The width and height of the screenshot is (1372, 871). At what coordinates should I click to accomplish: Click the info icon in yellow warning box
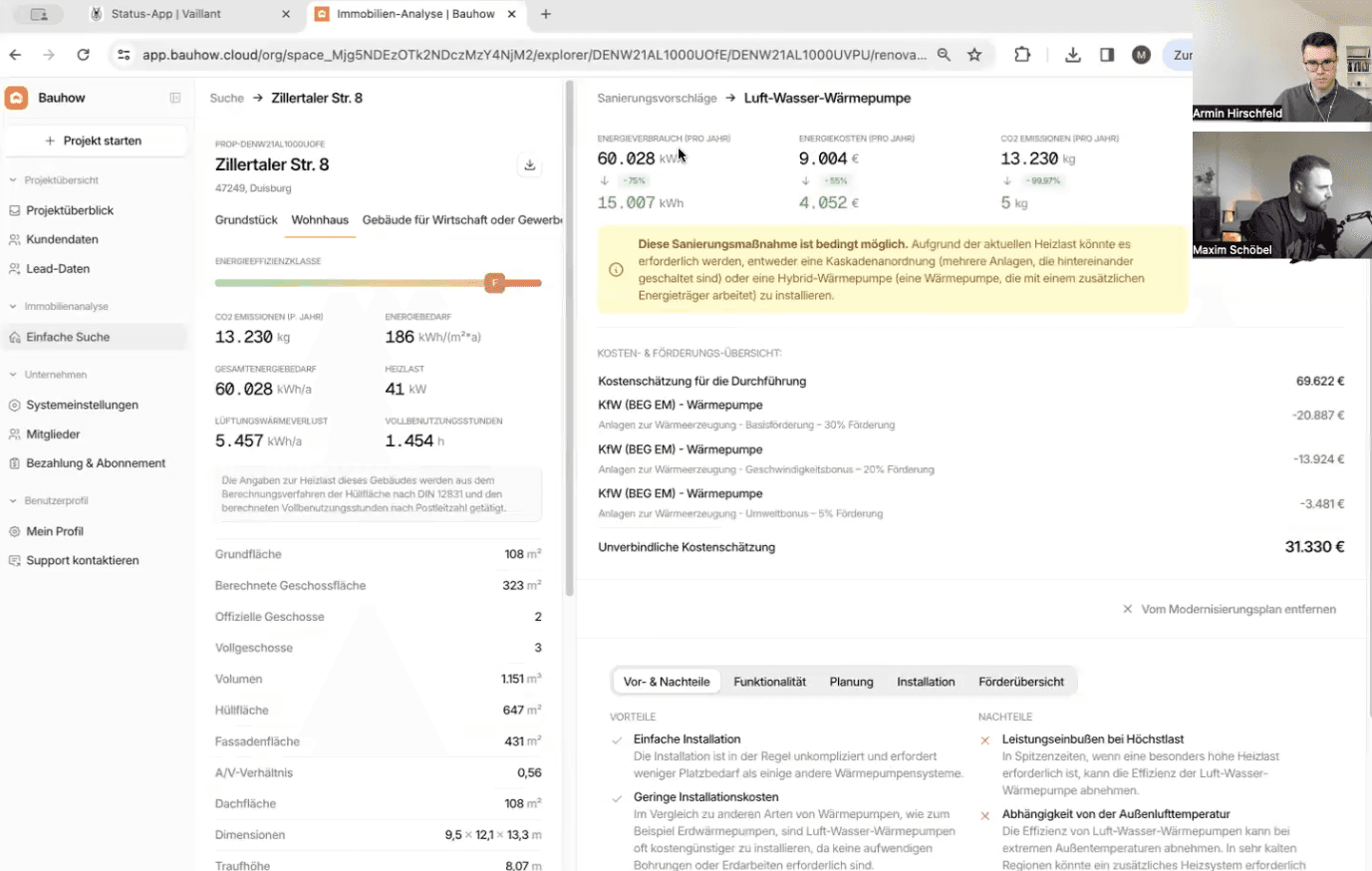(616, 269)
